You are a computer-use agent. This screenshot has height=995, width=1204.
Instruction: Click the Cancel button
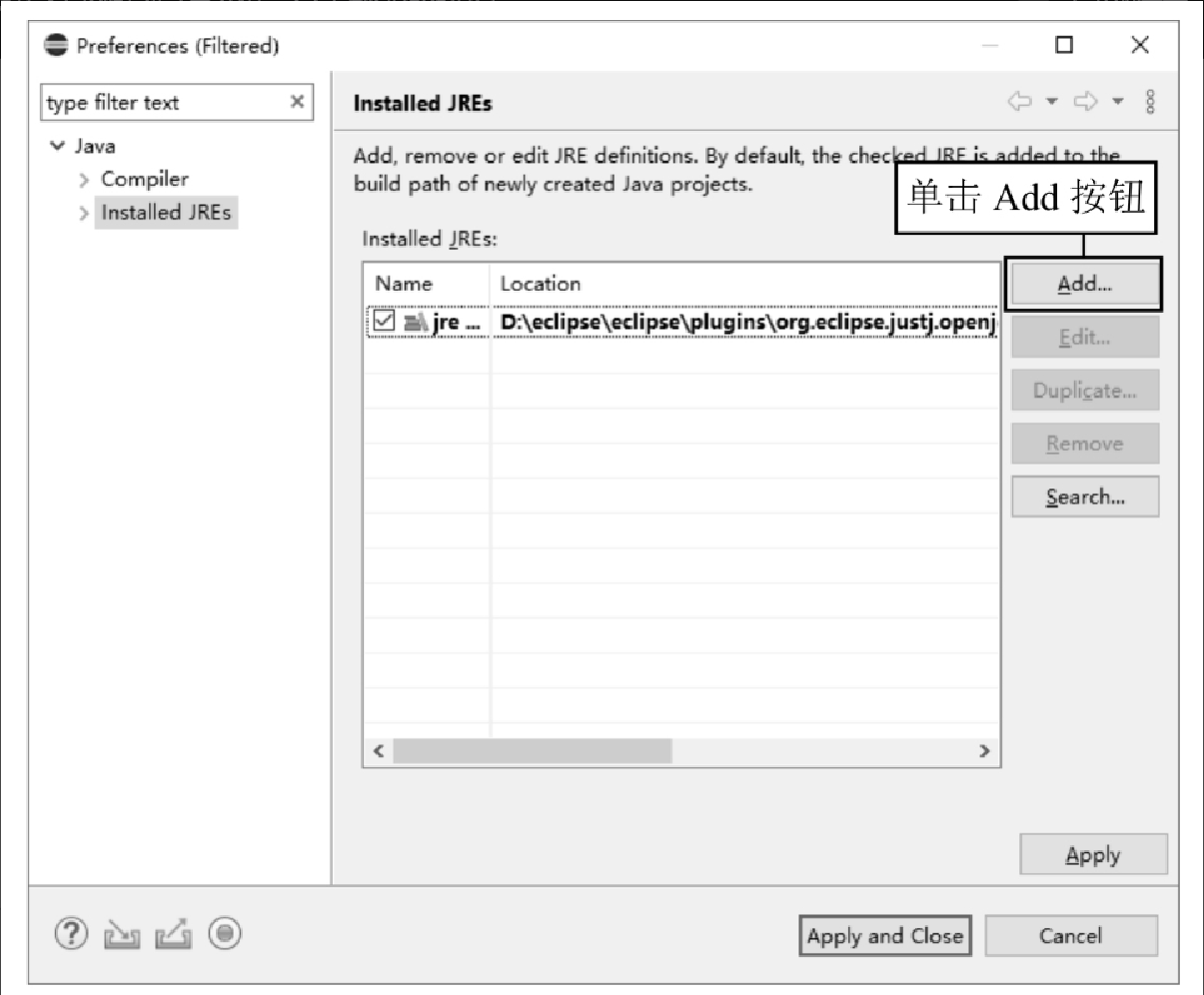1071,936
